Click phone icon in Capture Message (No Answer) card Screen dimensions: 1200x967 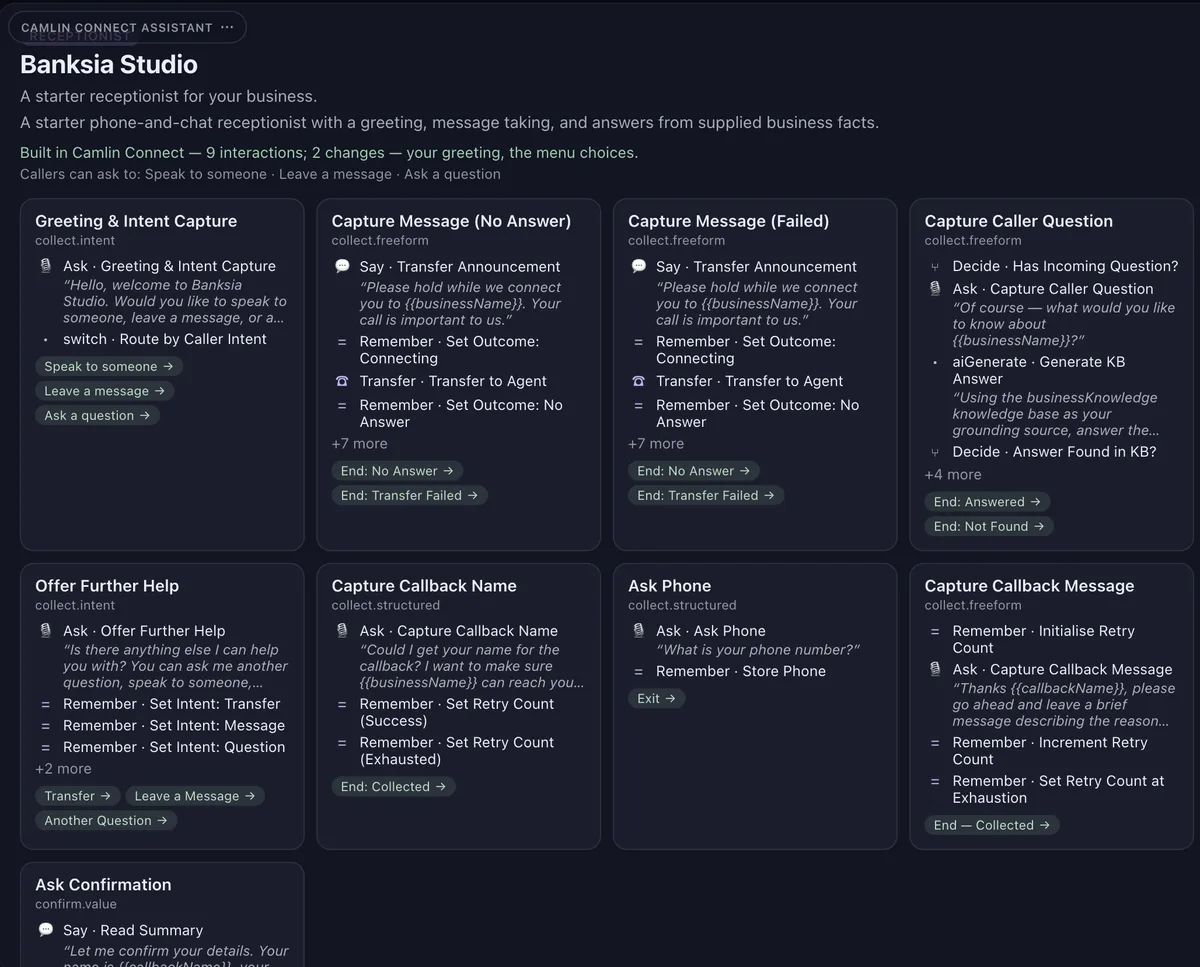point(342,381)
